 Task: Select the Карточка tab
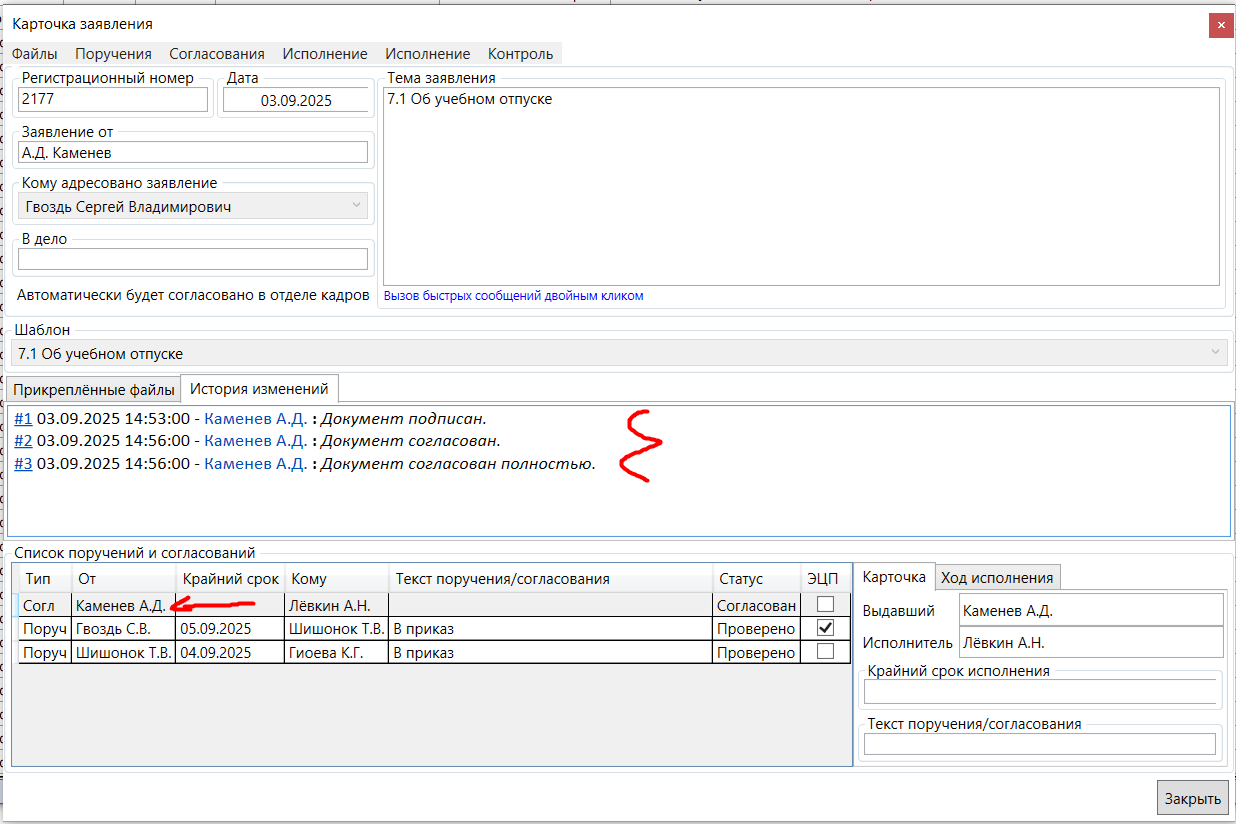point(894,577)
